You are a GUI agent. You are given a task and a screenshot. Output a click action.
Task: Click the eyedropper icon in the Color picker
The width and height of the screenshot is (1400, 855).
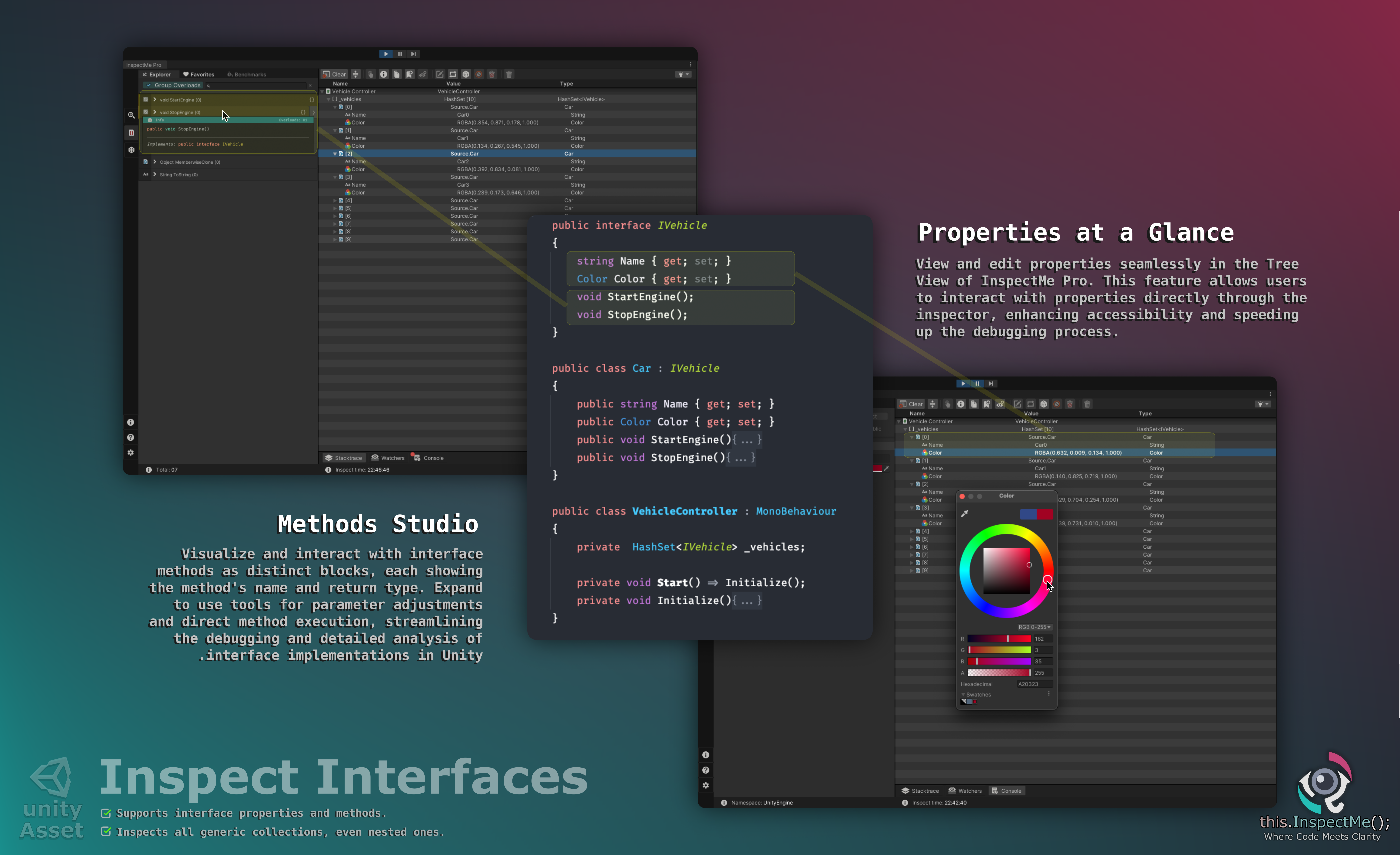pos(965,514)
